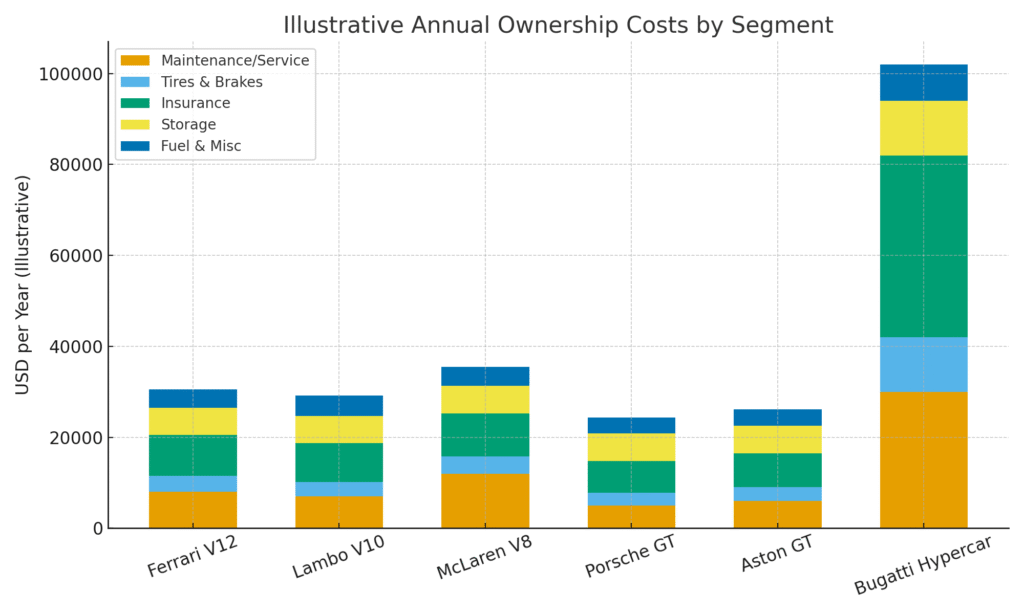The image size is (1024, 614).
Task: Click the orange Maintenance/Service legend swatch
Action: [x=135, y=61]
